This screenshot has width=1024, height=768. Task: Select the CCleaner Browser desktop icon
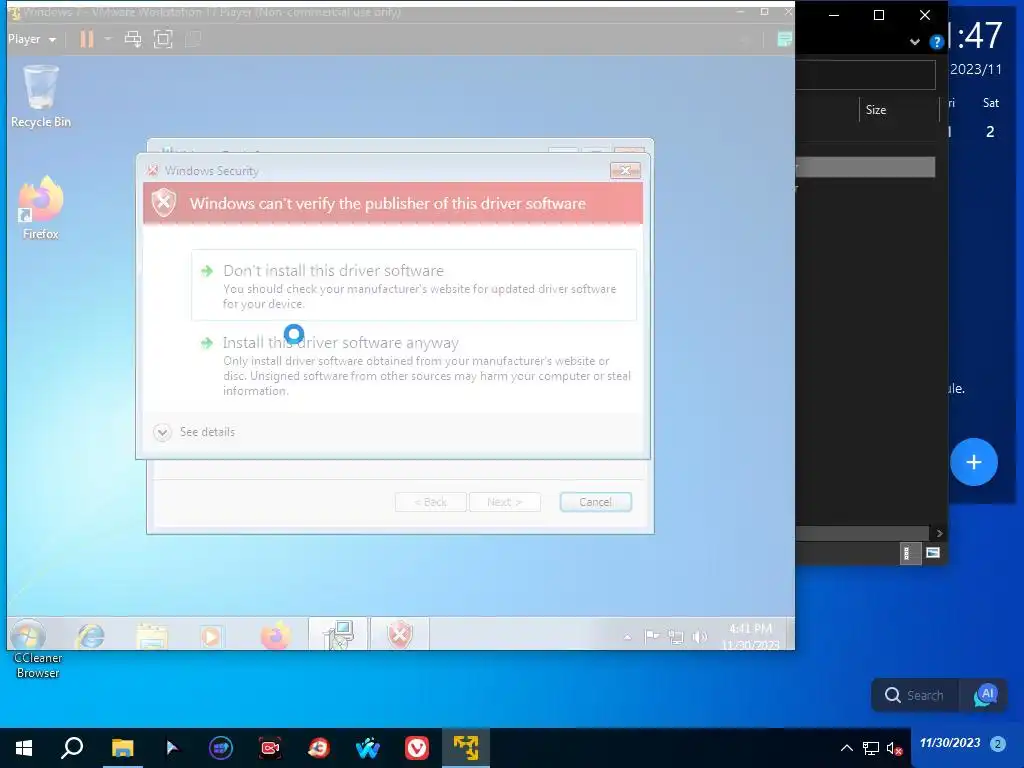(38, 665)
